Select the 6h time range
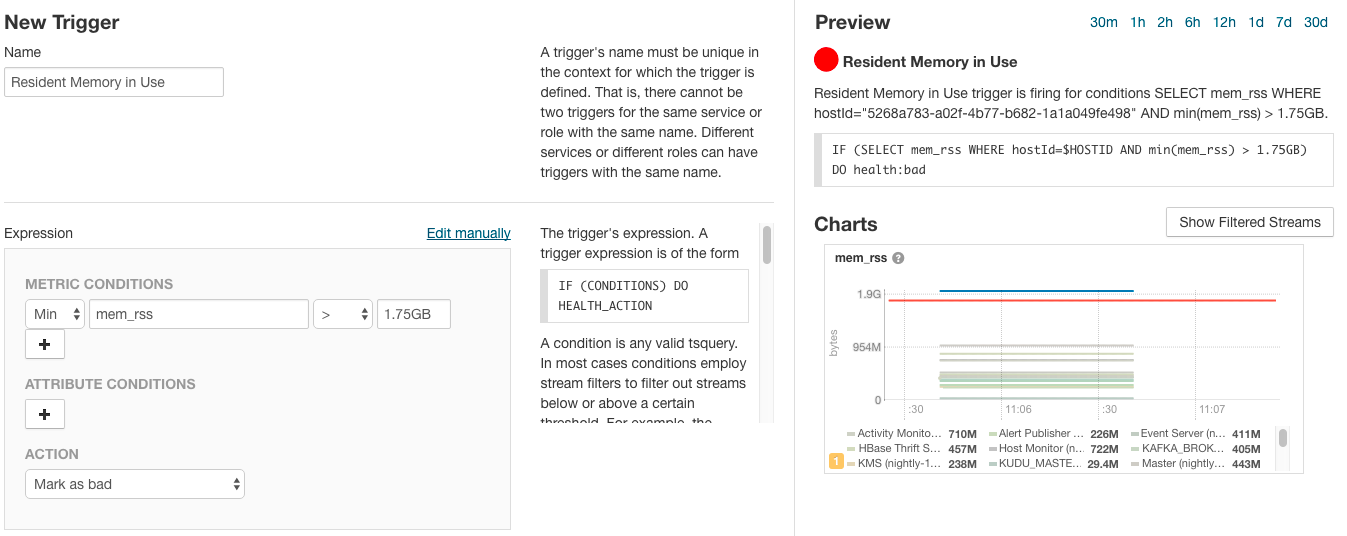The width and height of the screenshot is (1347, 536). 1193,22
